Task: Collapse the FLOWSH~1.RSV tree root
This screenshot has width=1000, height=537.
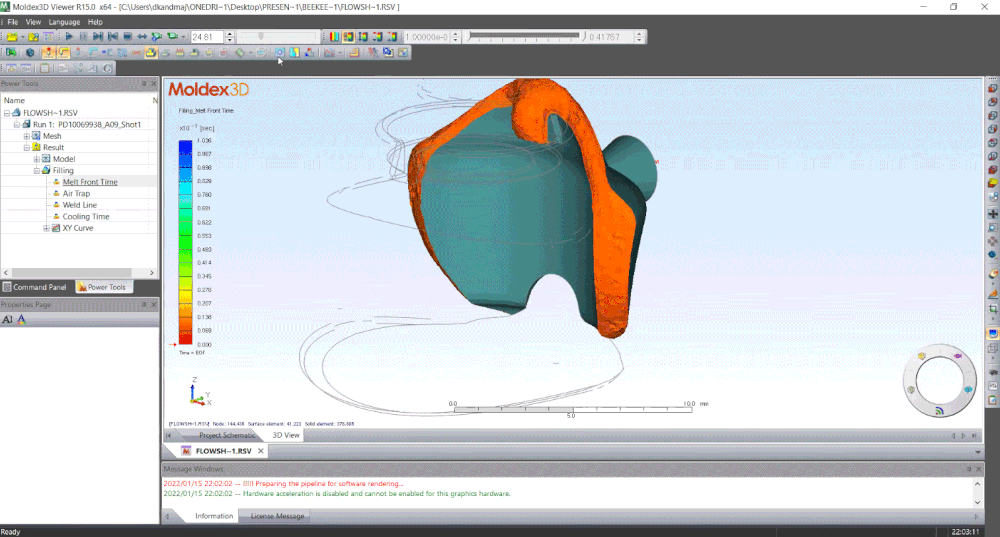Action: pos(7,113)
